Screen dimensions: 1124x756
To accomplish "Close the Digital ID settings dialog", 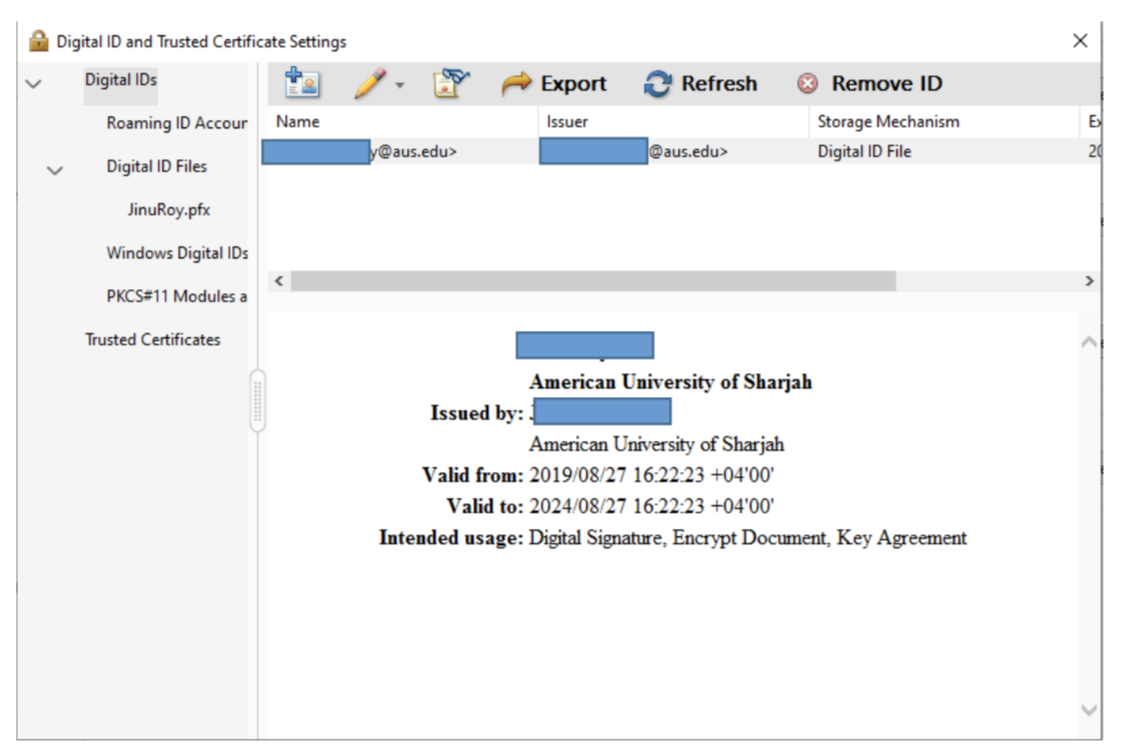I will [1080, 41].
